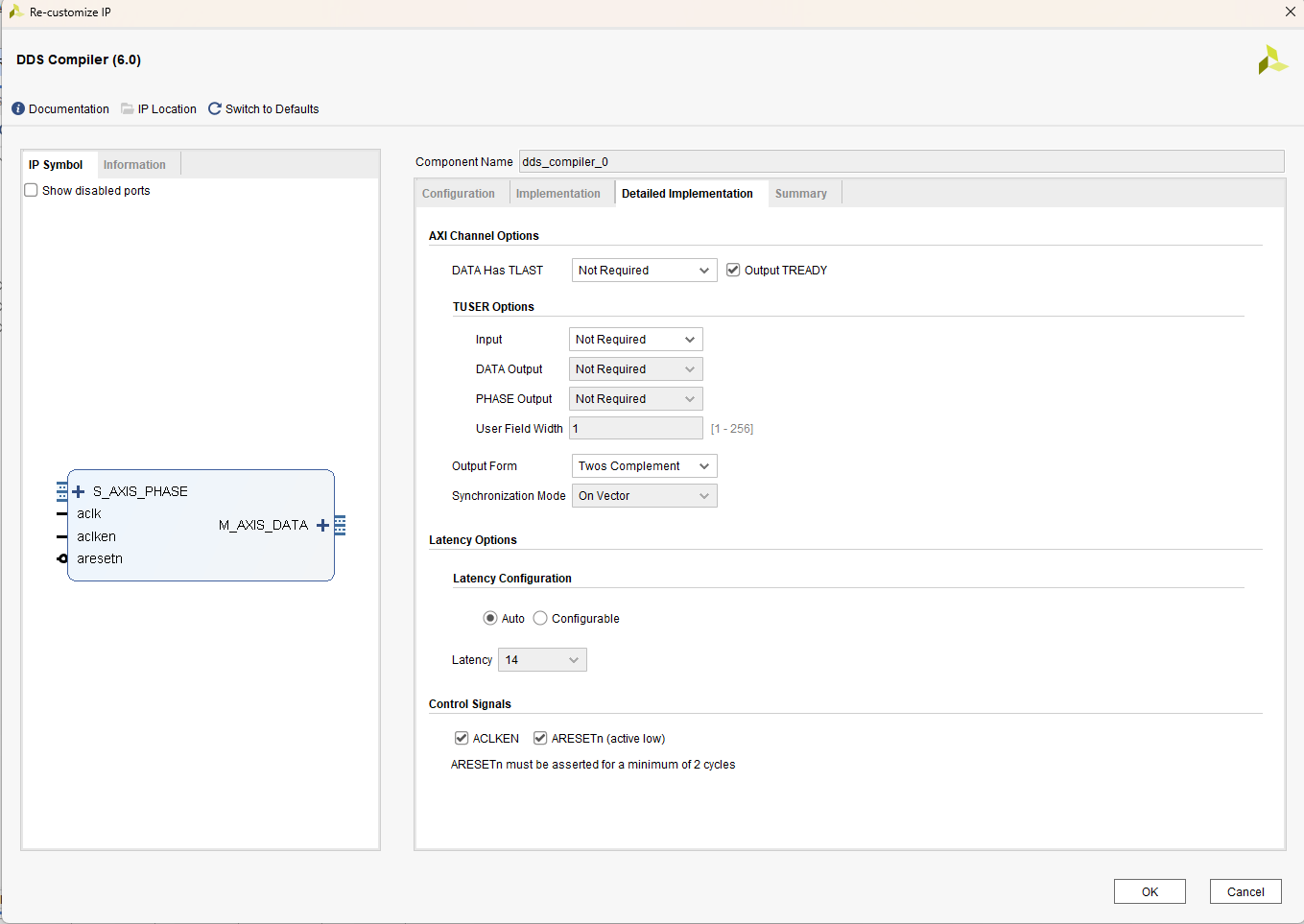The width and height of the screenshot is (1304, 924).
Task: Open DATA Has TLAST dropdown
Action: [x=645, y=271]
